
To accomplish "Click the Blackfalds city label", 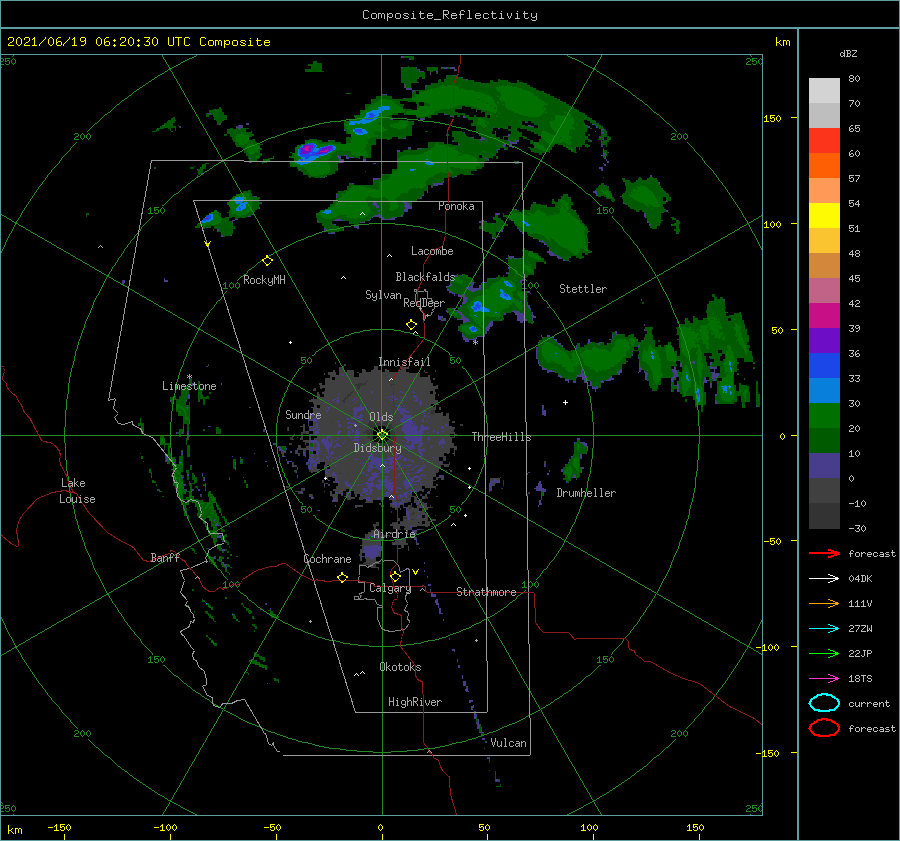I will tap(425, 277).
